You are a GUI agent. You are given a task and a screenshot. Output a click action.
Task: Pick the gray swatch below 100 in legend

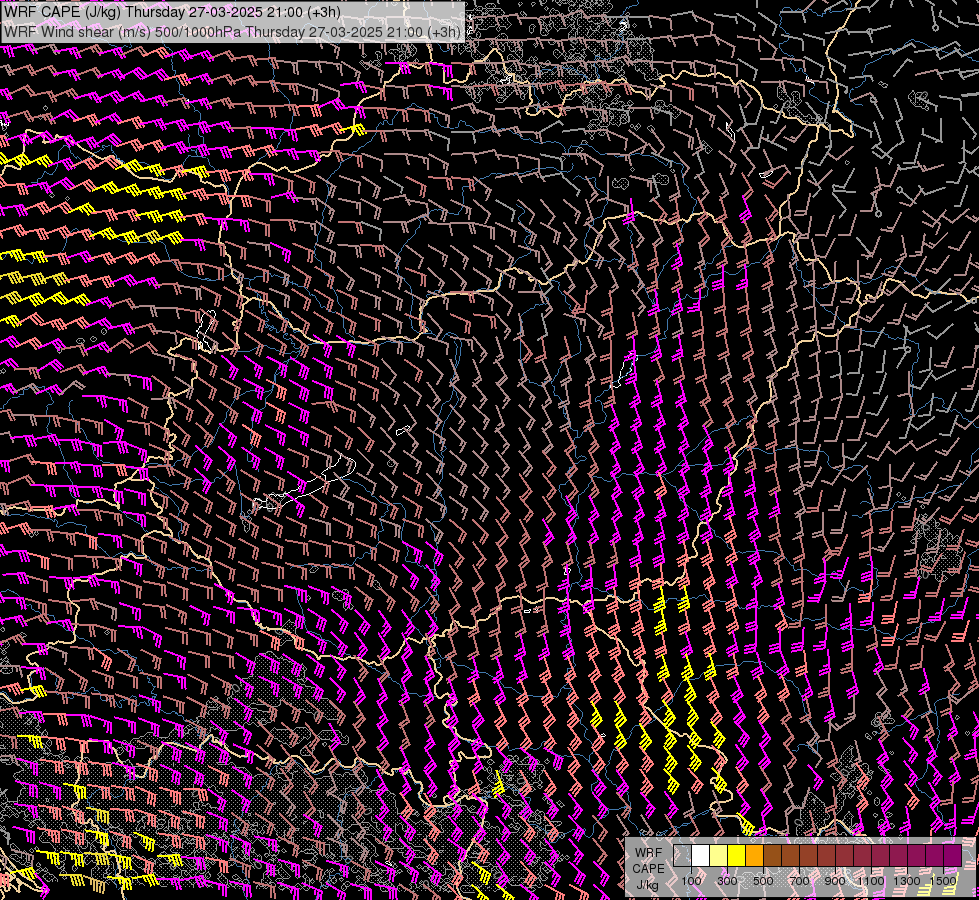(682, 856)
